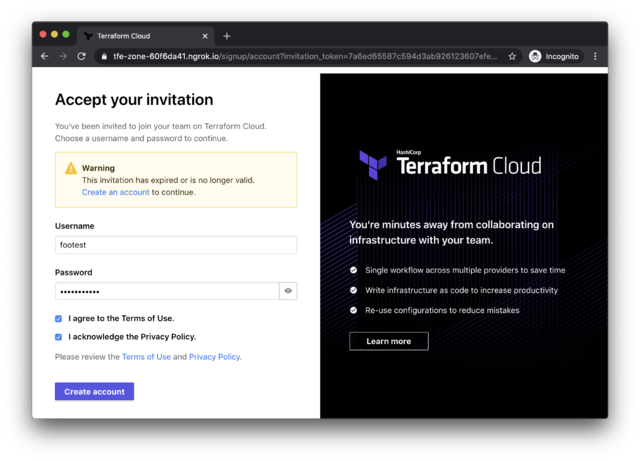Open Chrome three-dot menu
Viewport: 640px width, 461px height.
coord(595,57)
